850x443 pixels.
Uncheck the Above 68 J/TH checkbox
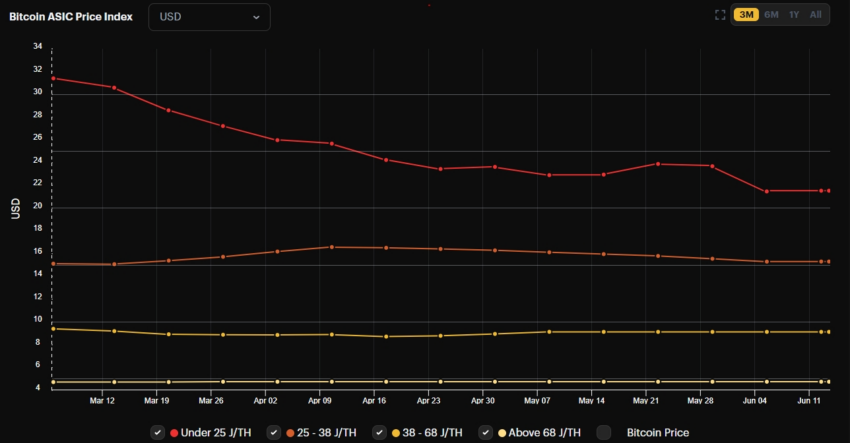tap(485, 432)
